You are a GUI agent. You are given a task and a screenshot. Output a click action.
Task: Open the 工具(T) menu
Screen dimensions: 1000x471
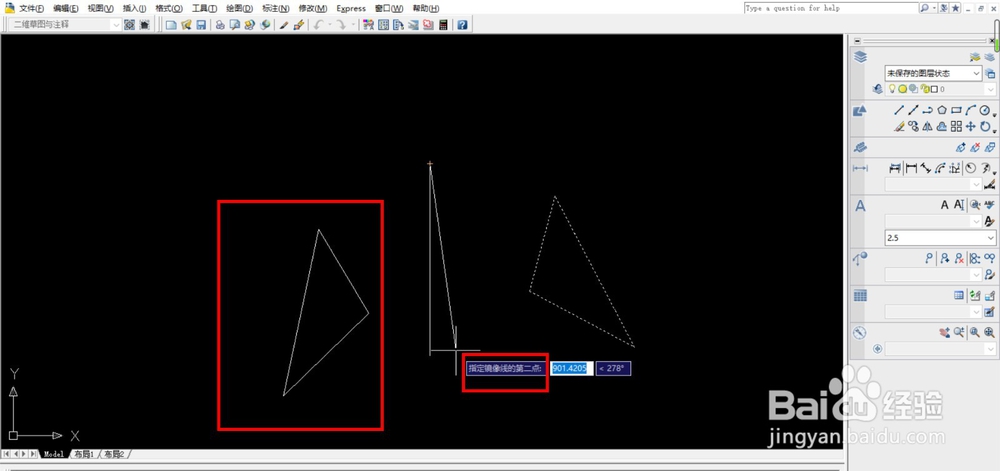204,8
